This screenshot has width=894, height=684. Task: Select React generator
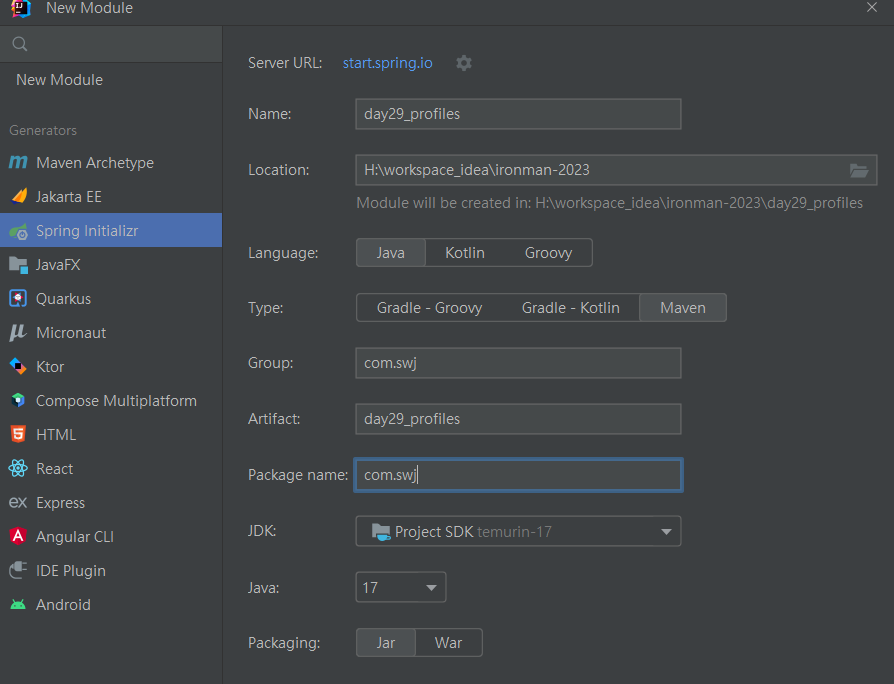[111, 469]
